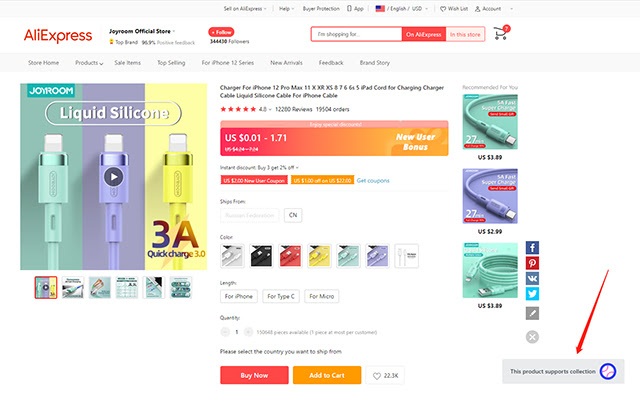Add product to wishlist heart button
Image resolution: width=640 pixels, height=400 pixels.
pyautogui.click(x=385, y=375)
